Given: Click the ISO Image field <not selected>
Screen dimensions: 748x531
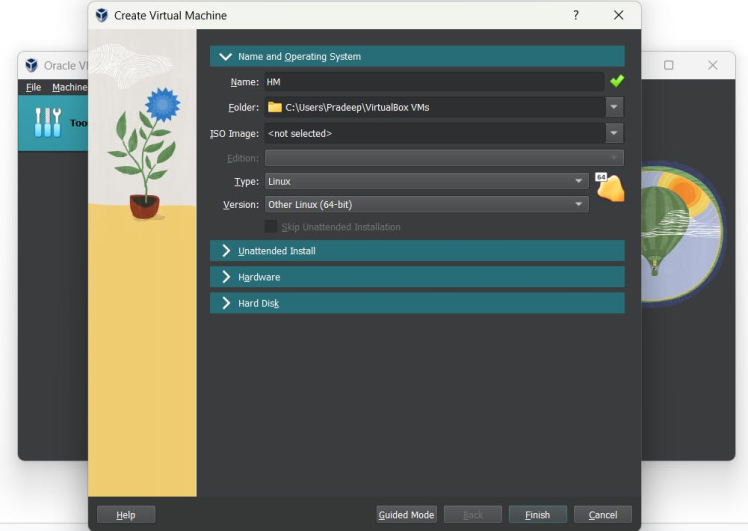Looking at the screenshot, I should (x=435, y=133).
